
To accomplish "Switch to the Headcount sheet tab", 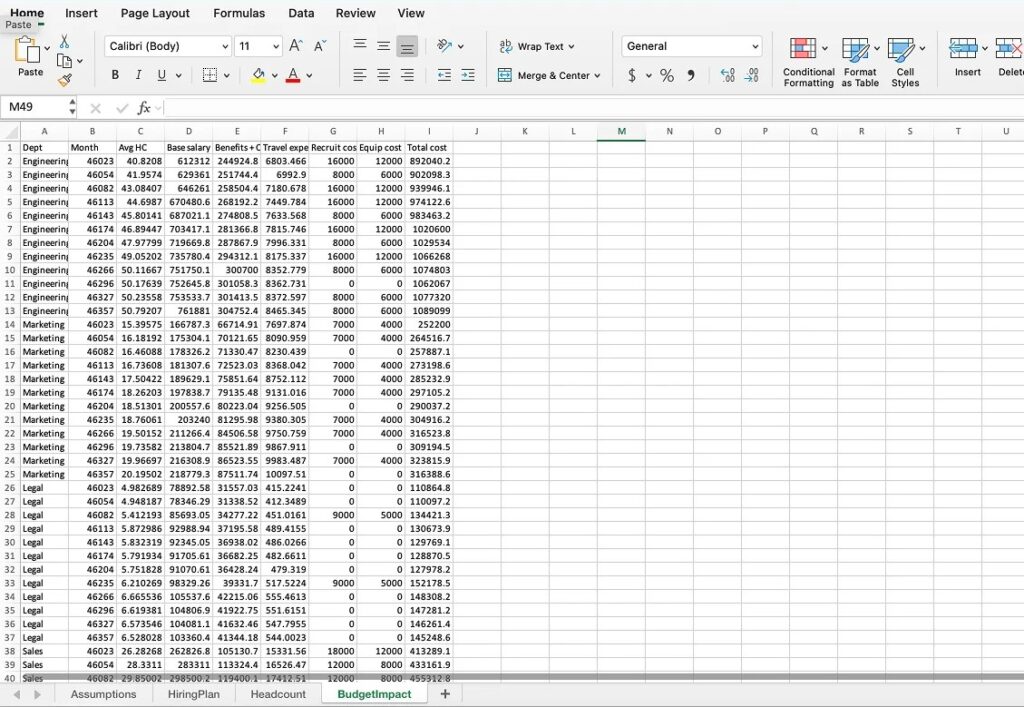I will 278,694.
